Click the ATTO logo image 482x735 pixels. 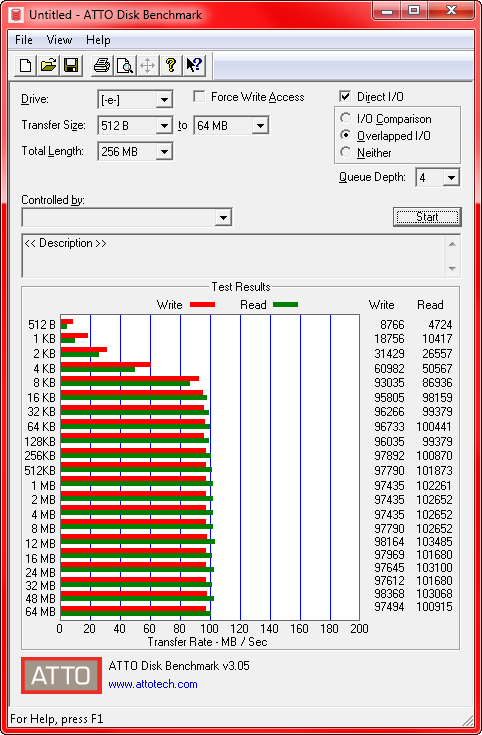coord(61,675)
